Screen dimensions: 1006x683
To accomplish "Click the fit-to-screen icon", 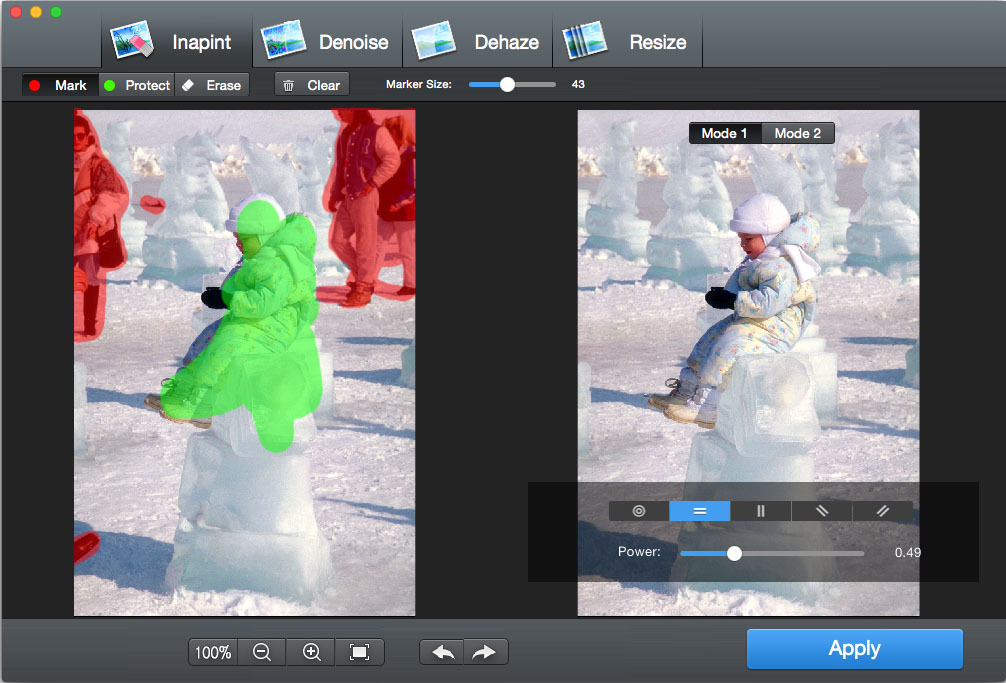I will (x=360, y=652).
